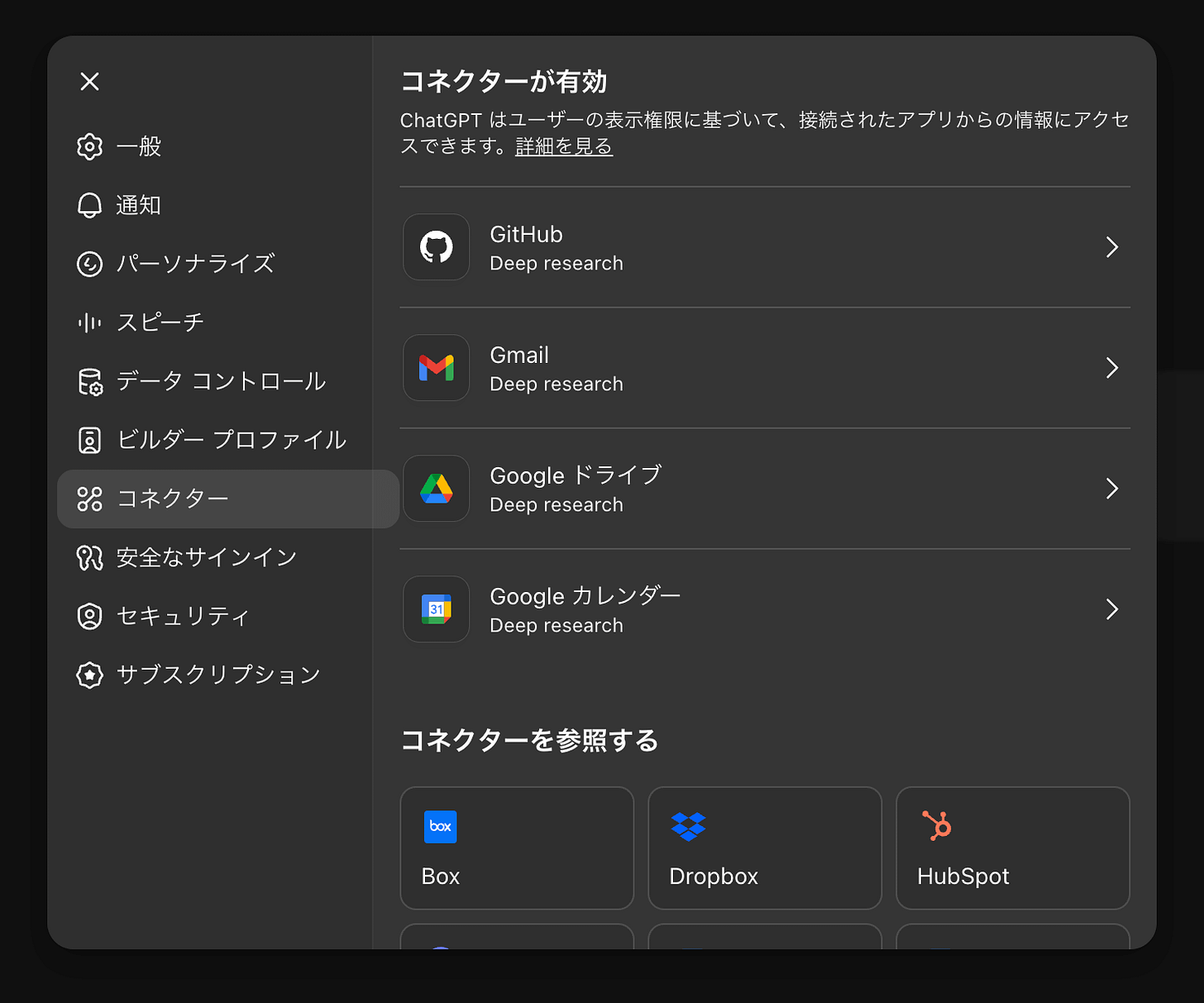Open the Box connector card
The width and height of the screenshot is (1204, 1003).
click(517, 848)
